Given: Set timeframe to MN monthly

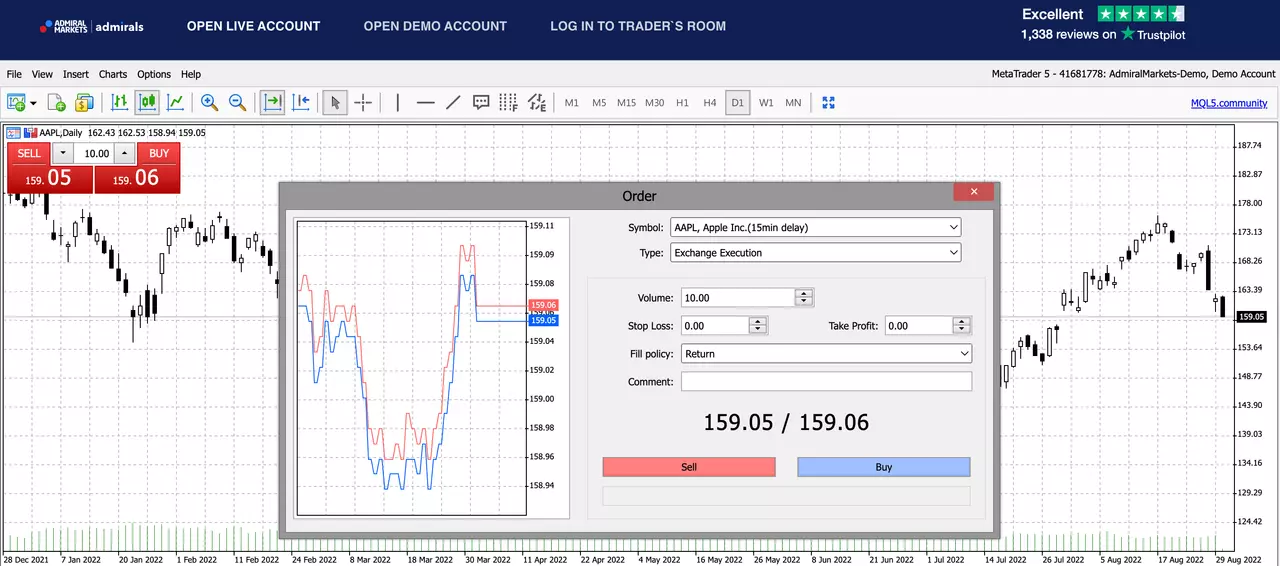Looking at the screenshot, I should (x=793, y=103).
